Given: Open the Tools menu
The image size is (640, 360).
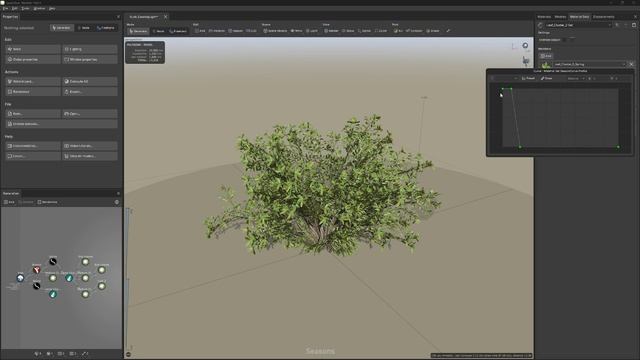Looking at the screenshot, I should [25, 9].
